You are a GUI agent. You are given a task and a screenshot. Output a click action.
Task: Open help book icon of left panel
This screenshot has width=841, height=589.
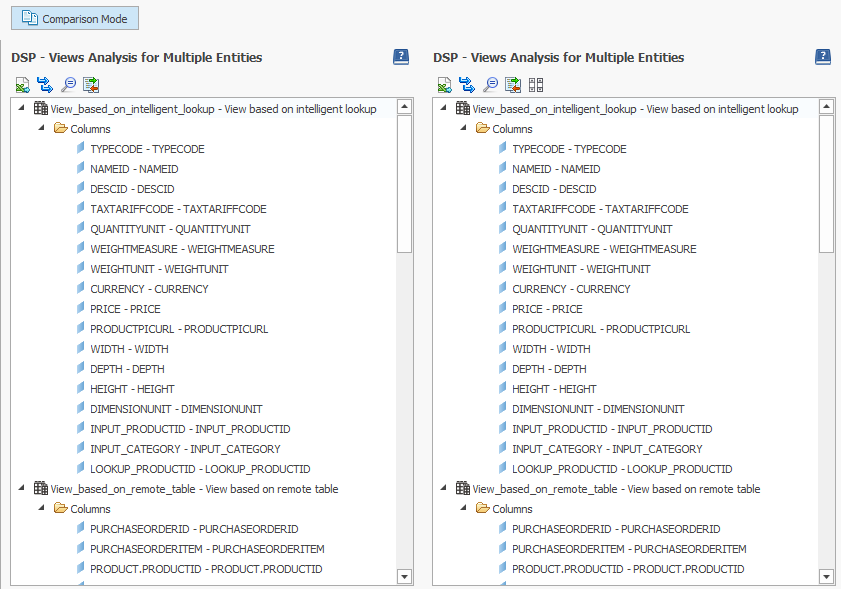click(x=401, y=57)
